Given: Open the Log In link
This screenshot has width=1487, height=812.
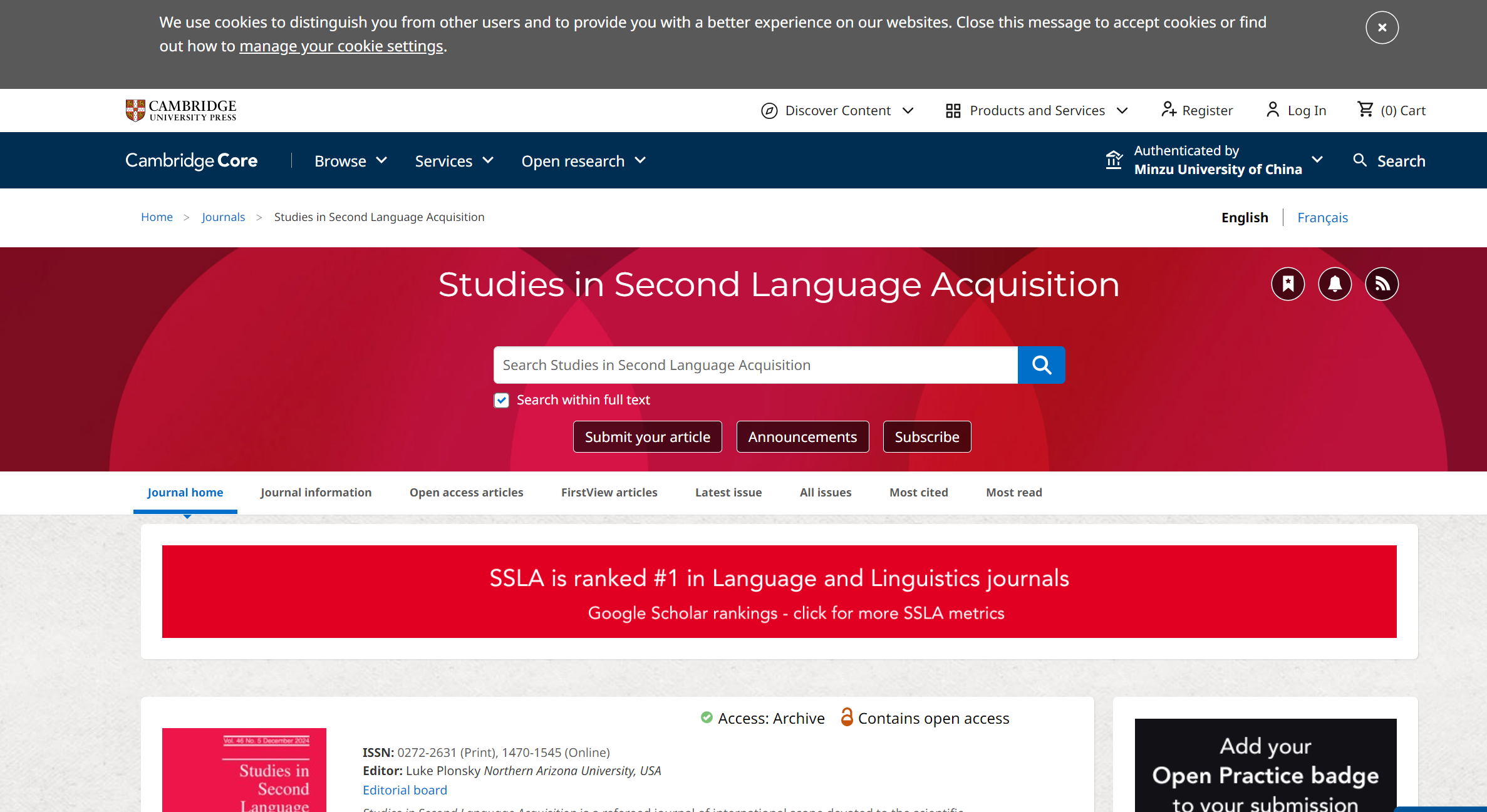Looking at the screenshot, I should (1307, 111).
